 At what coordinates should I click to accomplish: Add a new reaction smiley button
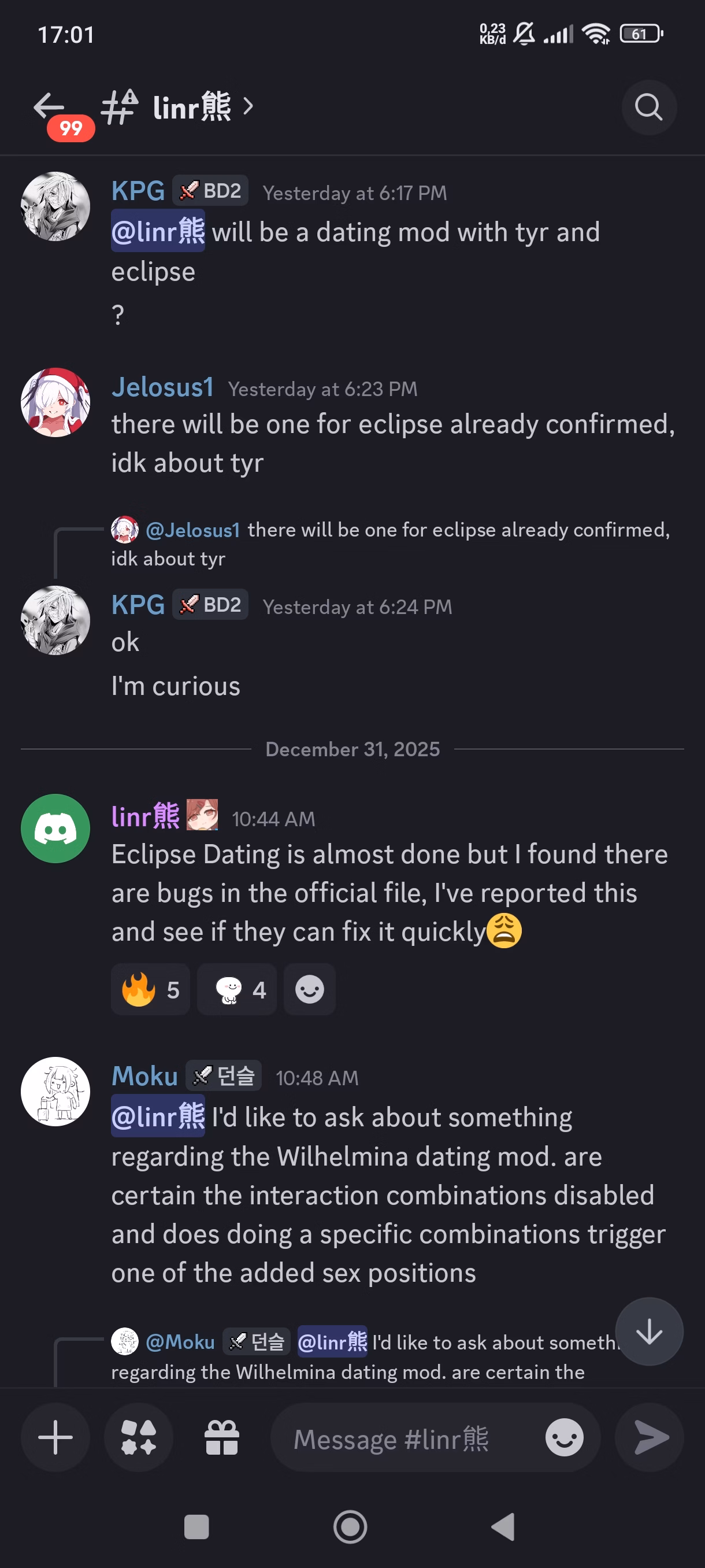310,989
